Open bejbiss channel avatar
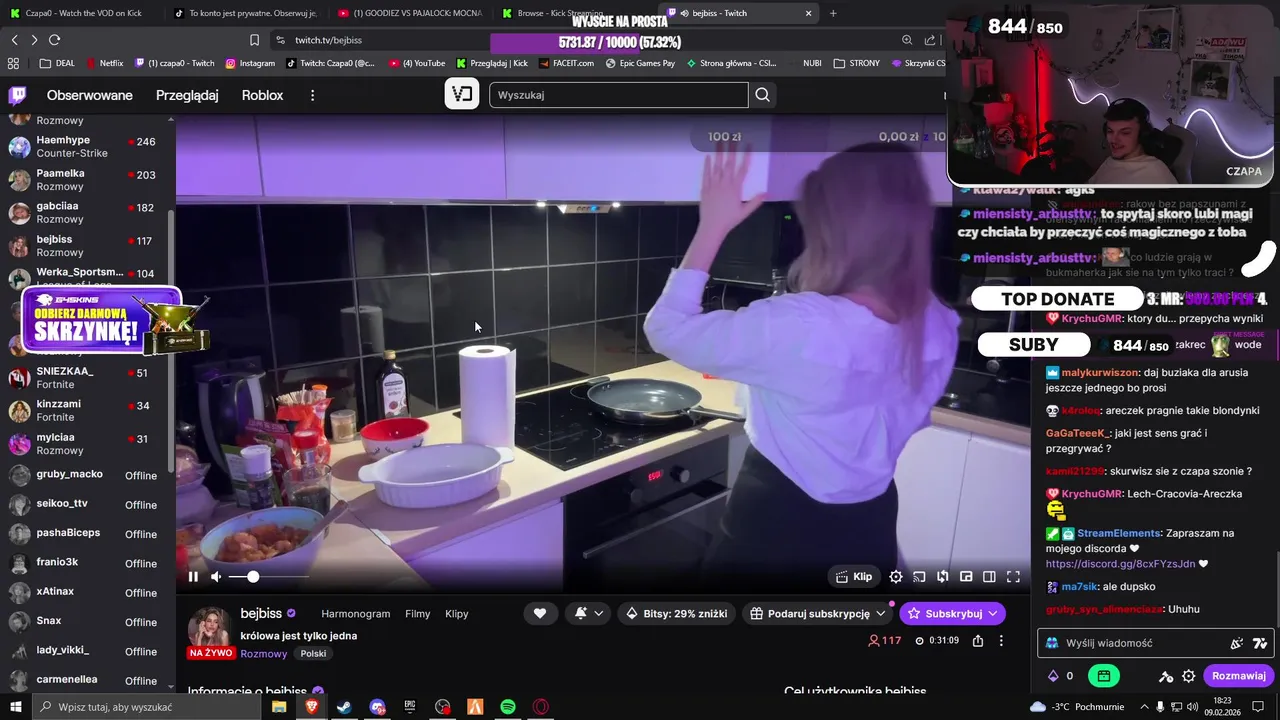The height and width of the screenshot is (720, 1280). click(x=210, y=627)
